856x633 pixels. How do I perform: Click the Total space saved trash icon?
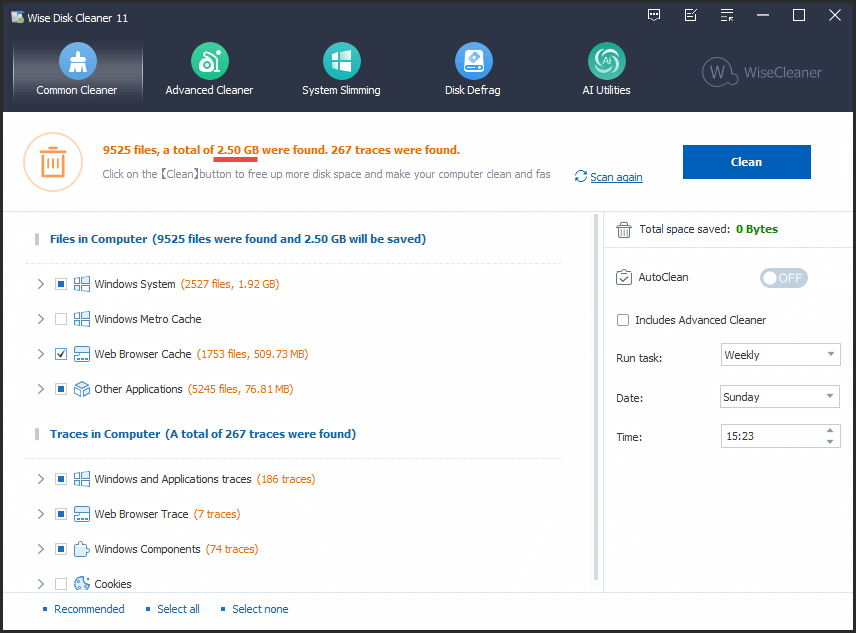tap(623, 230)
